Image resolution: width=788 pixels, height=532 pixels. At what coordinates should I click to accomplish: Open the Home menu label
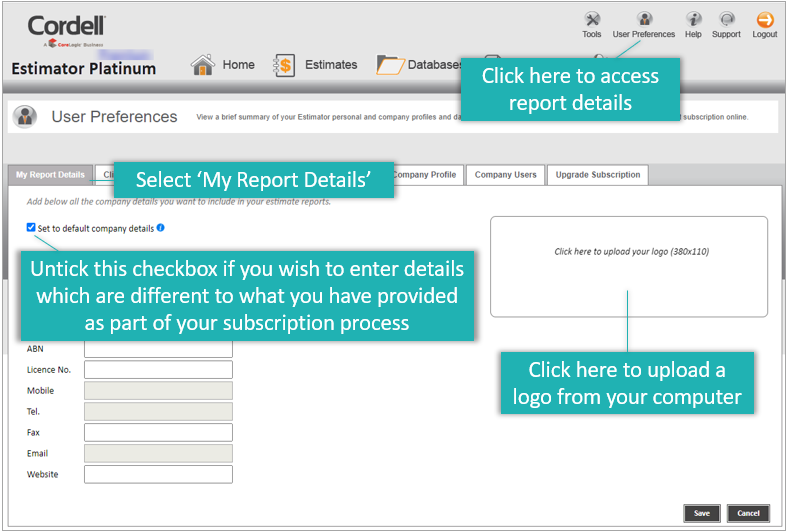(239, 65)
